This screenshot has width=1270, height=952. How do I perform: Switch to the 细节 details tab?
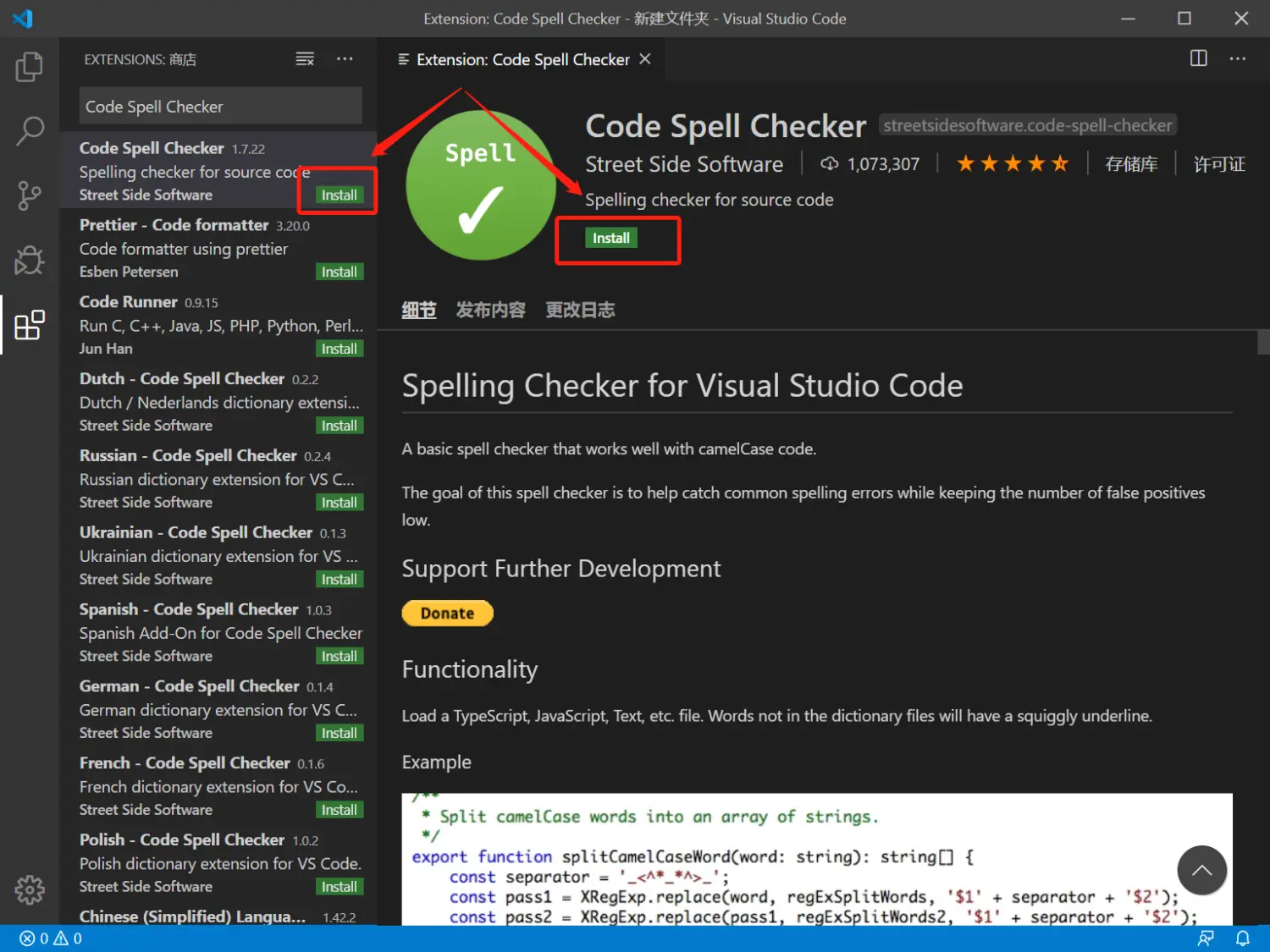(x=418, y=311)
